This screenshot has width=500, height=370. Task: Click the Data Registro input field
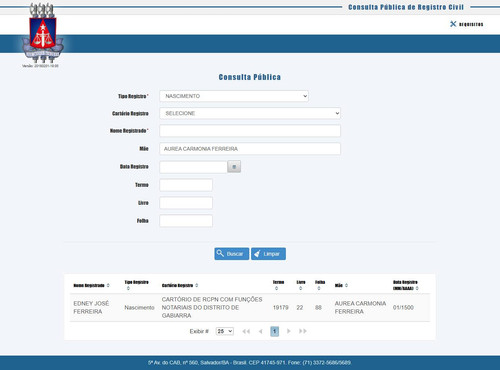tap(193, 167)
